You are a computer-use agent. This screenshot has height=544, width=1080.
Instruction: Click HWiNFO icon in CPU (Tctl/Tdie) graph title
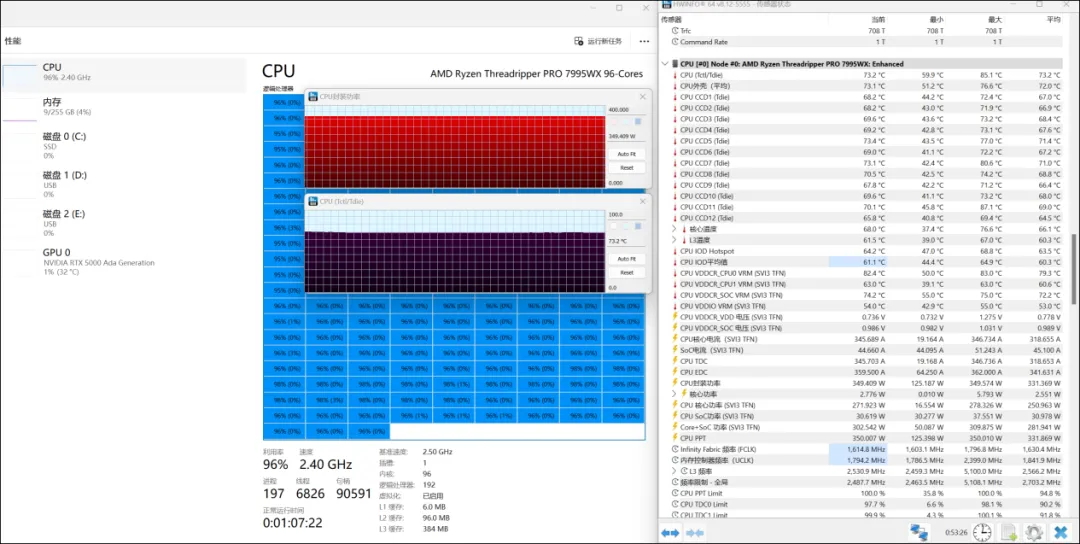pyautogui.click(x=313, y=201)
